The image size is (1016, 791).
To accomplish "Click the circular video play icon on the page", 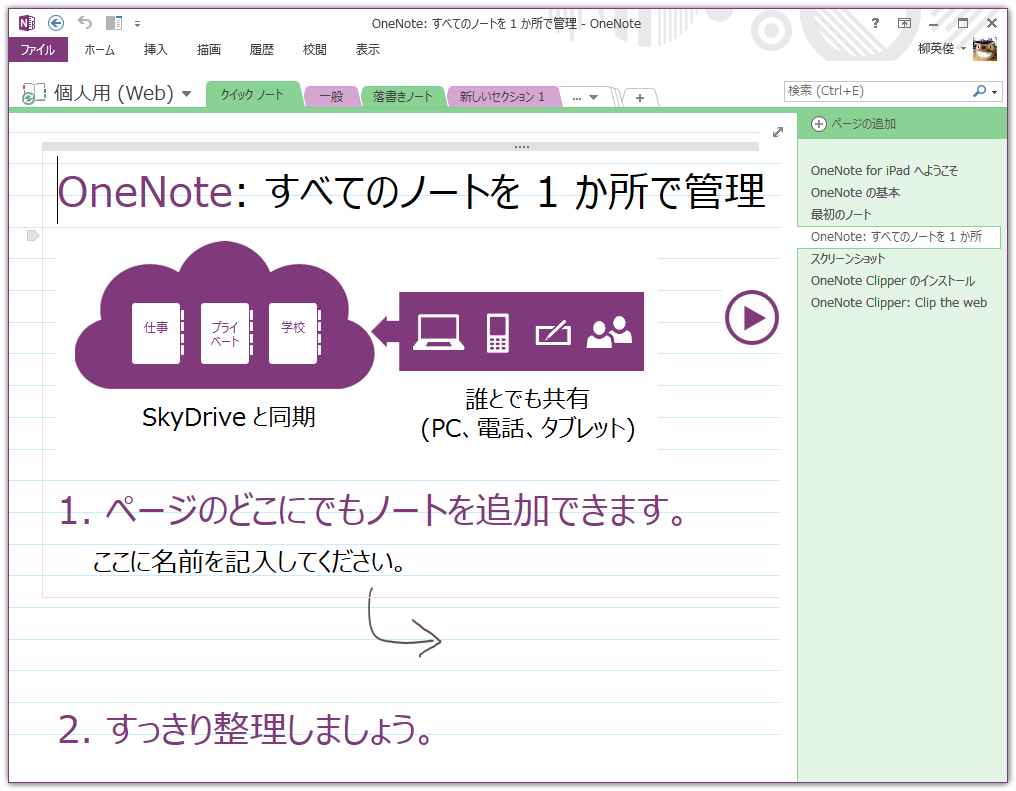I will click(751, 317).
